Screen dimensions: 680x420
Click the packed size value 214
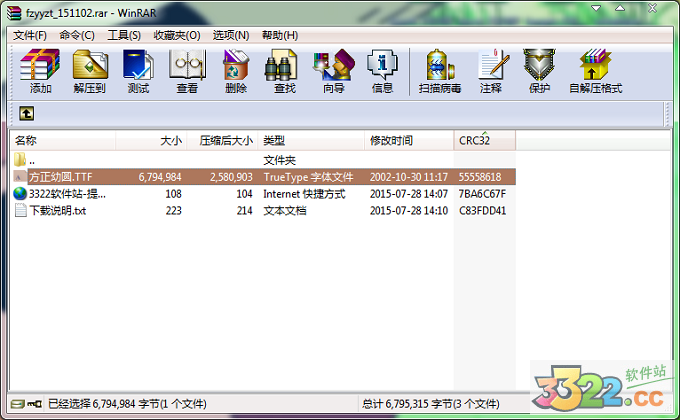244,211
